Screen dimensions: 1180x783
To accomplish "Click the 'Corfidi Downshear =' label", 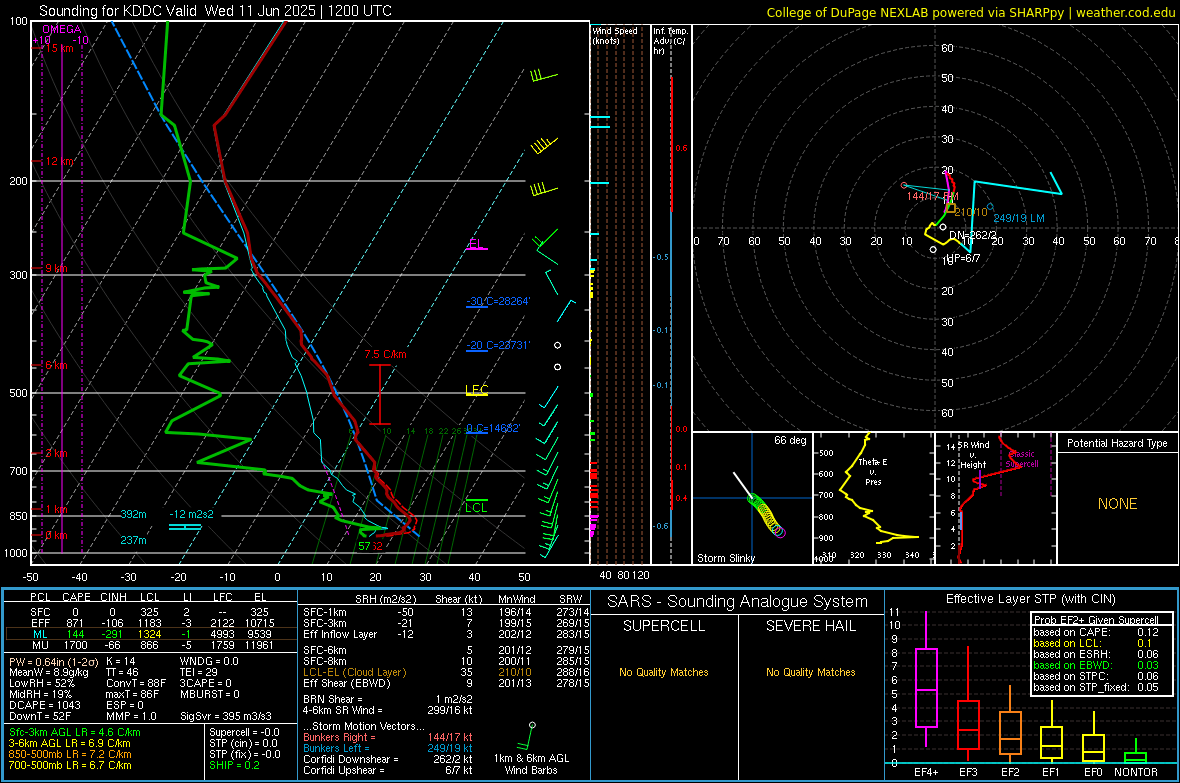I will (x=350, y=759).
